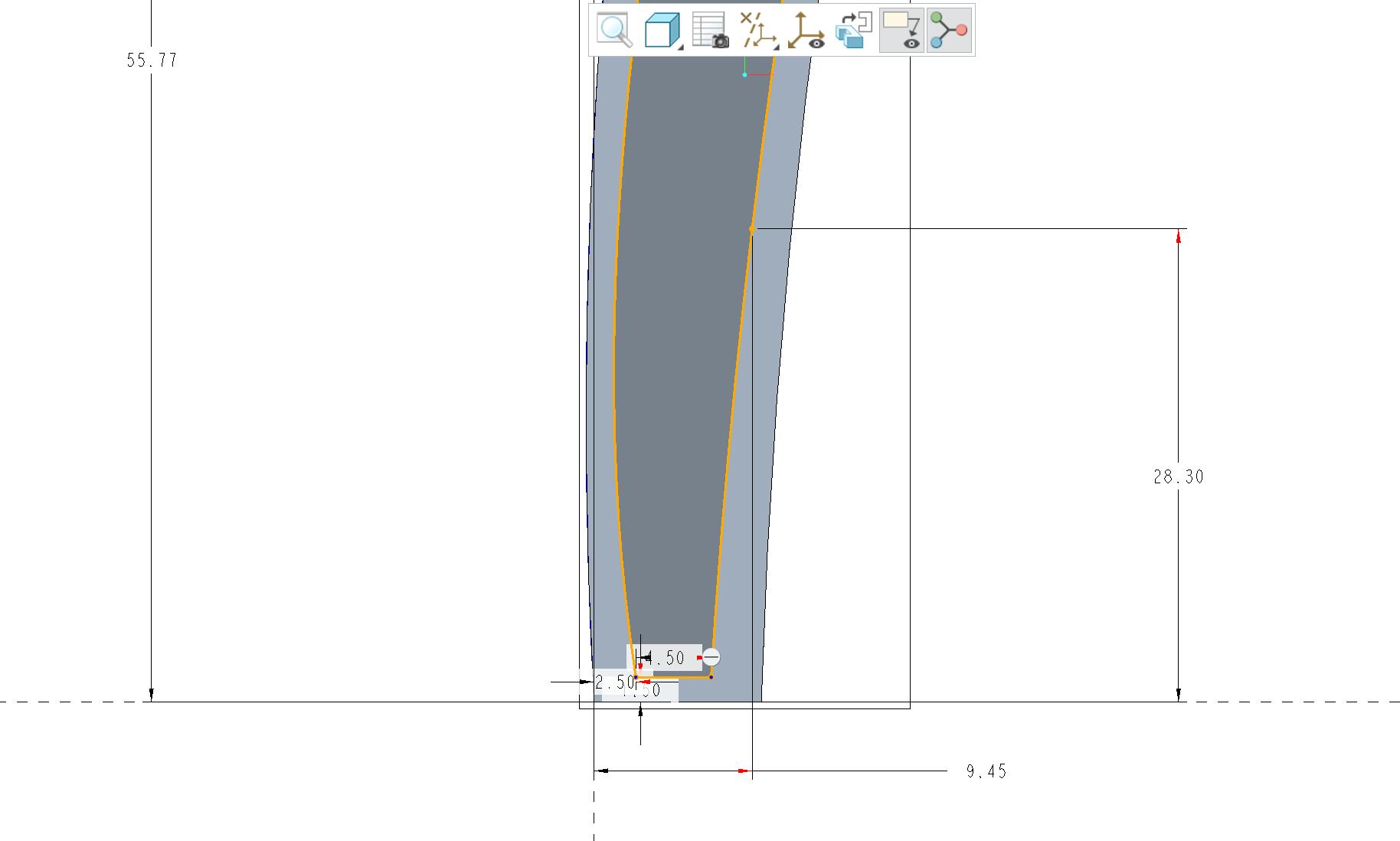The image size is (1400, 841).
Task: Click the Sketch View orientation icon
Action: (853, 31)
